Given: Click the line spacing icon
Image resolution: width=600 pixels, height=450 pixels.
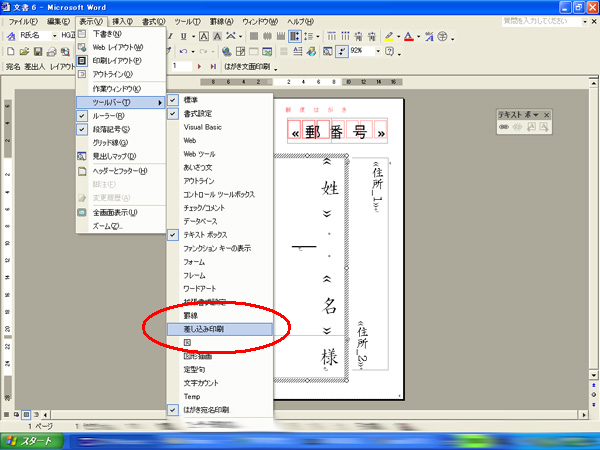Looking at the screenshot, I should [308, 36].
